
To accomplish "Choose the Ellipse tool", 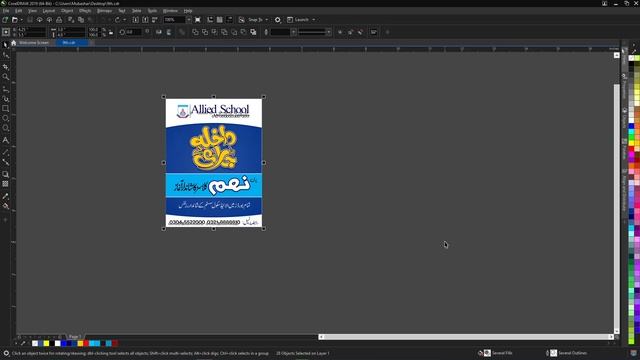I will [x=5, y=118].
